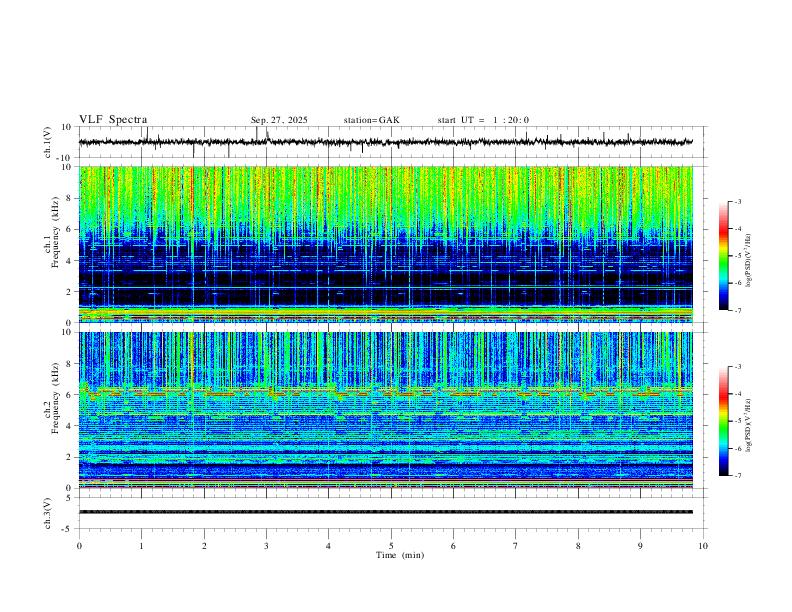Click the ch.1 spectrogram color bar
The width and height of the screenshot is (792, 612).
[723, 256]
